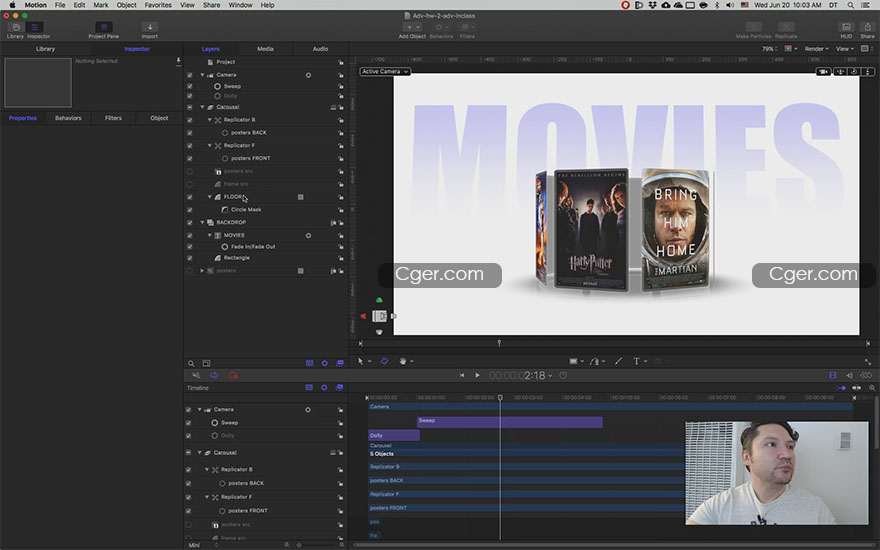Open the Favorites menu
This screenshot has width=880, height=550.
[158, 5]
